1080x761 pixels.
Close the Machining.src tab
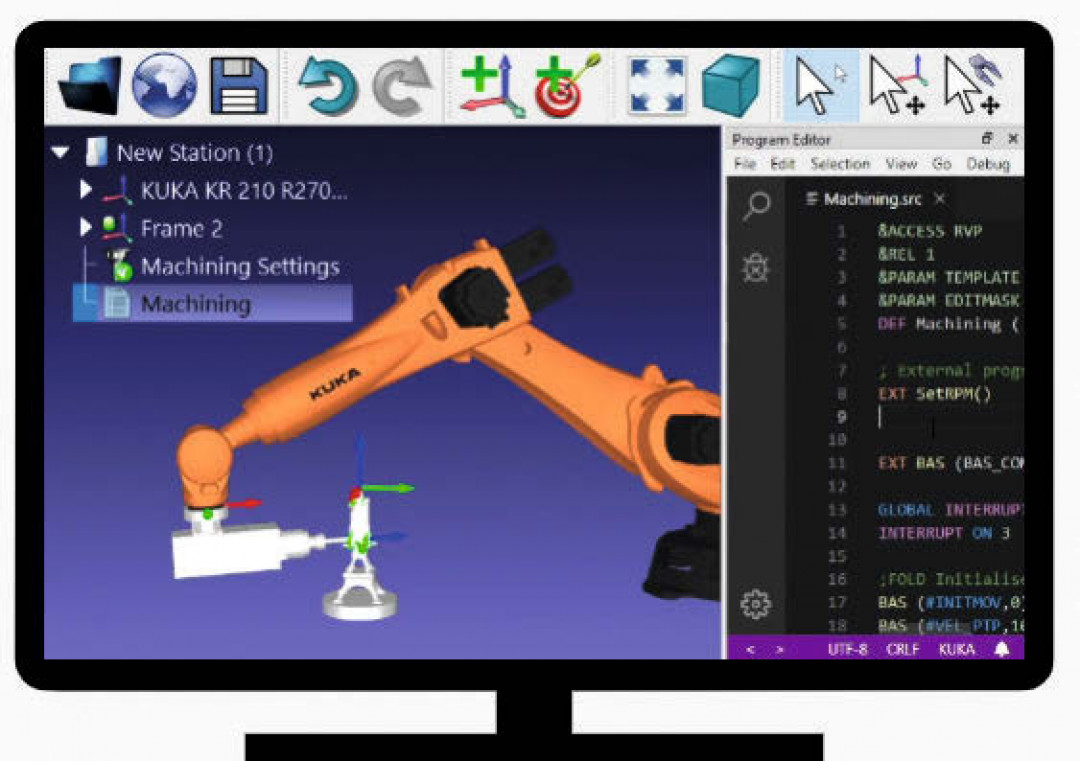point(939,199)
